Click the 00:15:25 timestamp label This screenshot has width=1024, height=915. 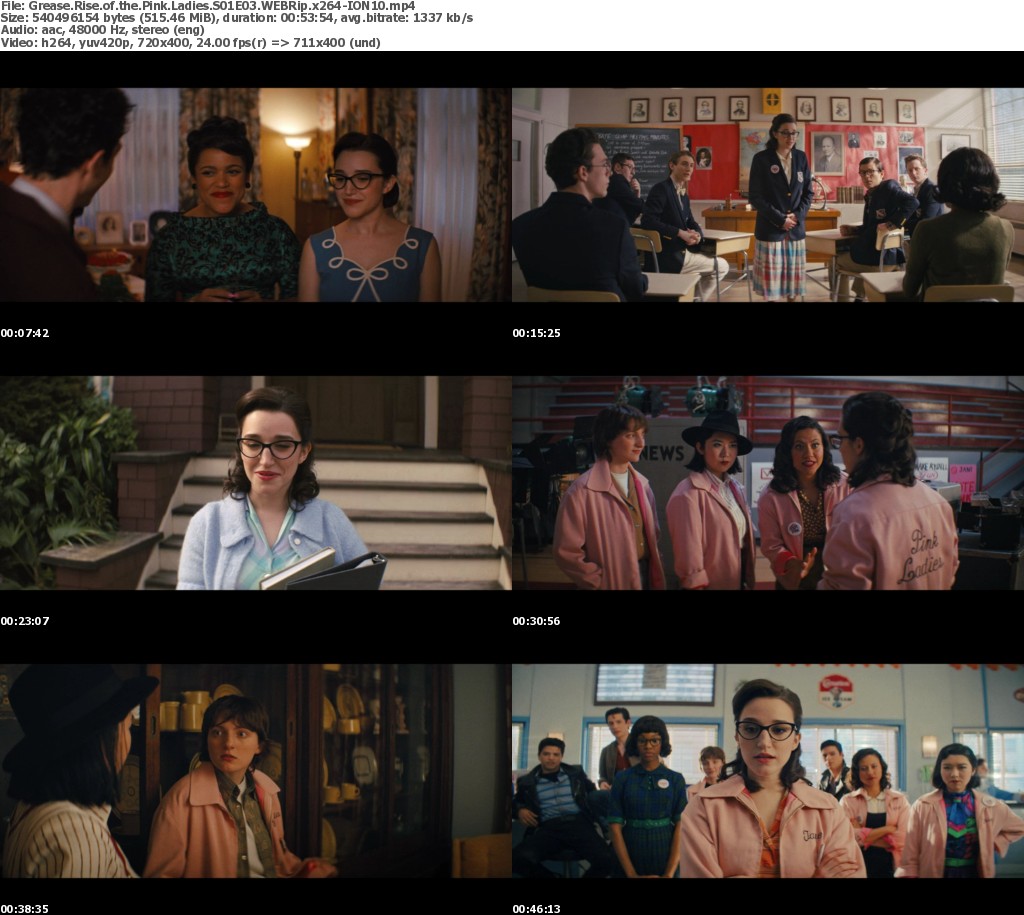click(536, 333)
